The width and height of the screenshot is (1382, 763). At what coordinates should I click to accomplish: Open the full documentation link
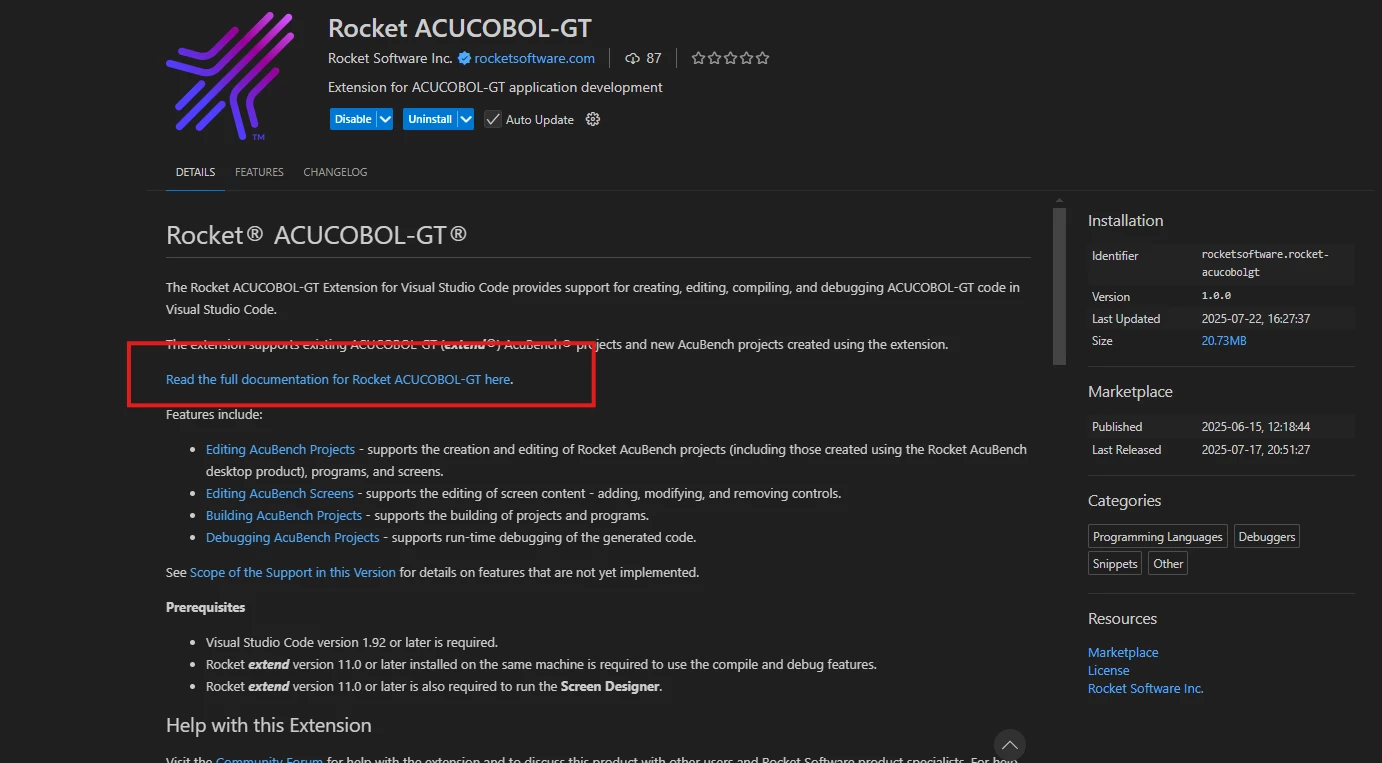[338, 379]
